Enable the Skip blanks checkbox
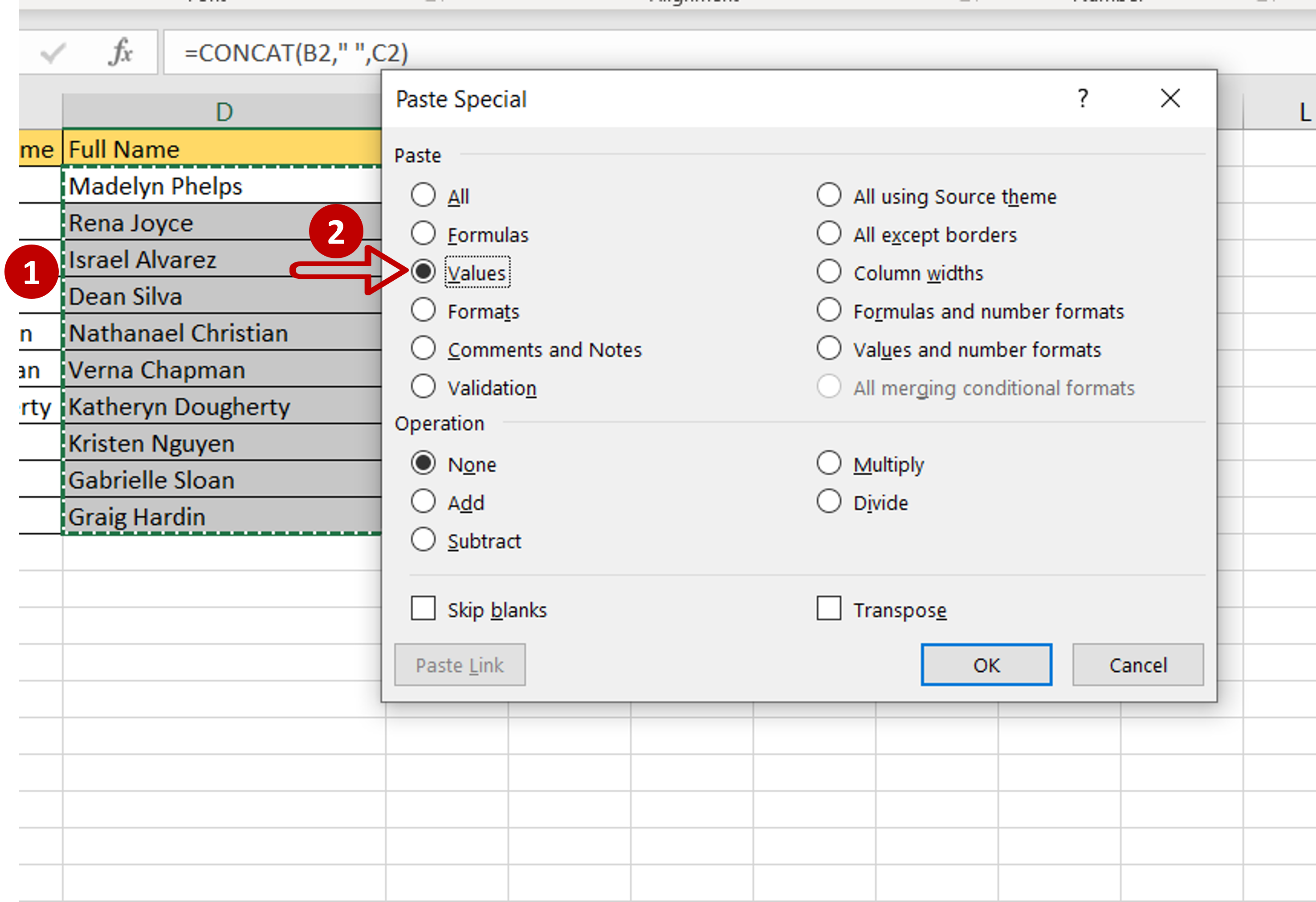Screen dimensions: 1316x902 (423, 609)
